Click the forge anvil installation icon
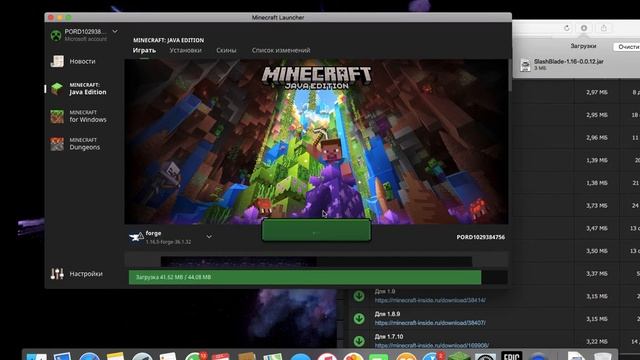The image size is (640, 360). coord(136,237)
